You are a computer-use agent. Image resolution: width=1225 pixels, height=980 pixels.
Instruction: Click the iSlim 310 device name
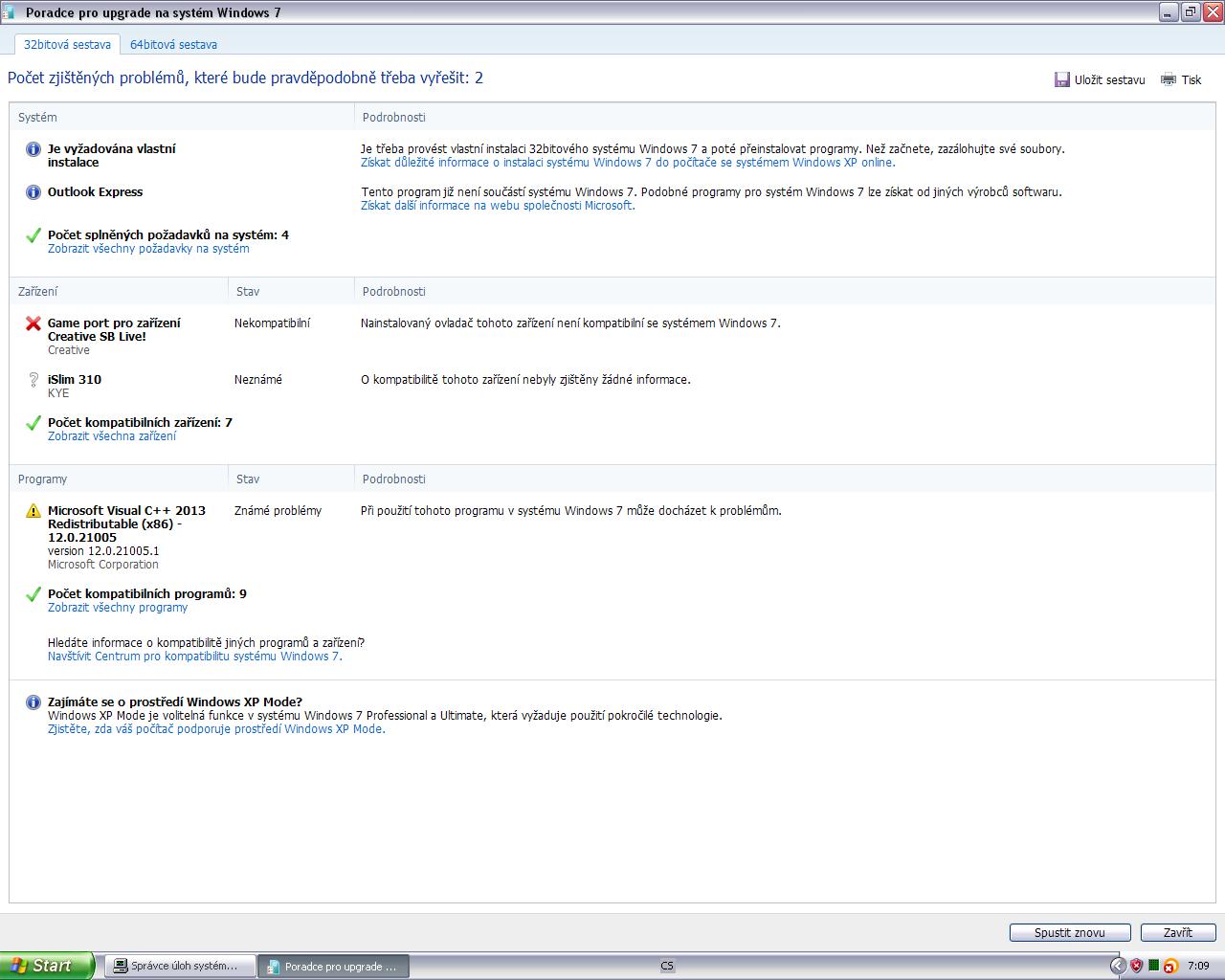(75, 380)
